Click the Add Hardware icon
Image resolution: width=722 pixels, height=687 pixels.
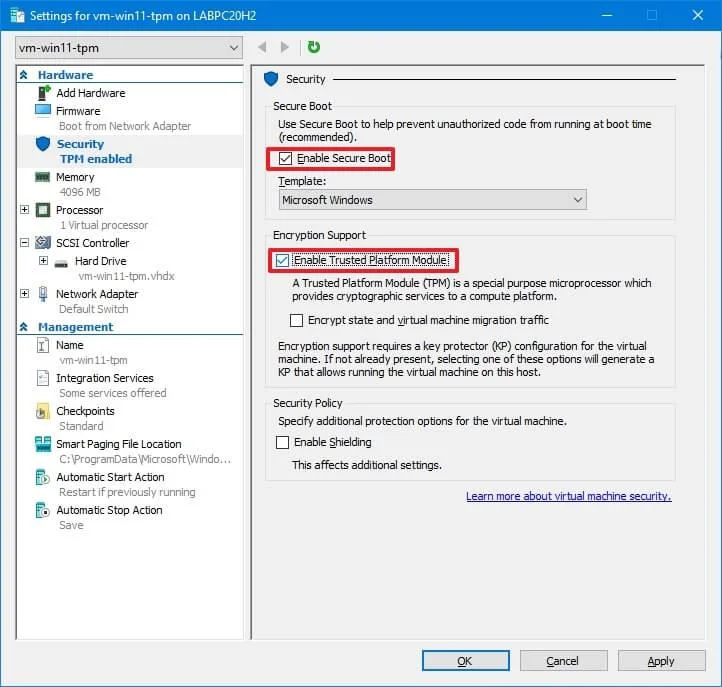click(43, 93)
